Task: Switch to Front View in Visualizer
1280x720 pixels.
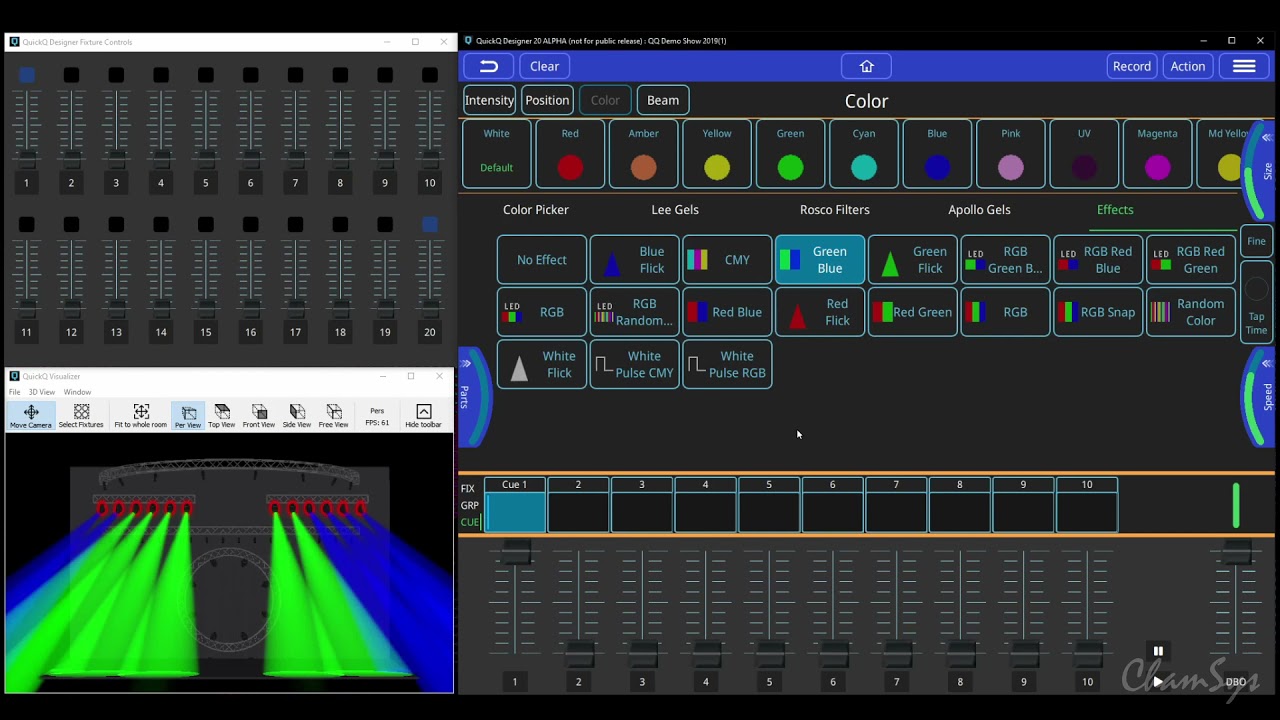Action: tap(259, 416)
